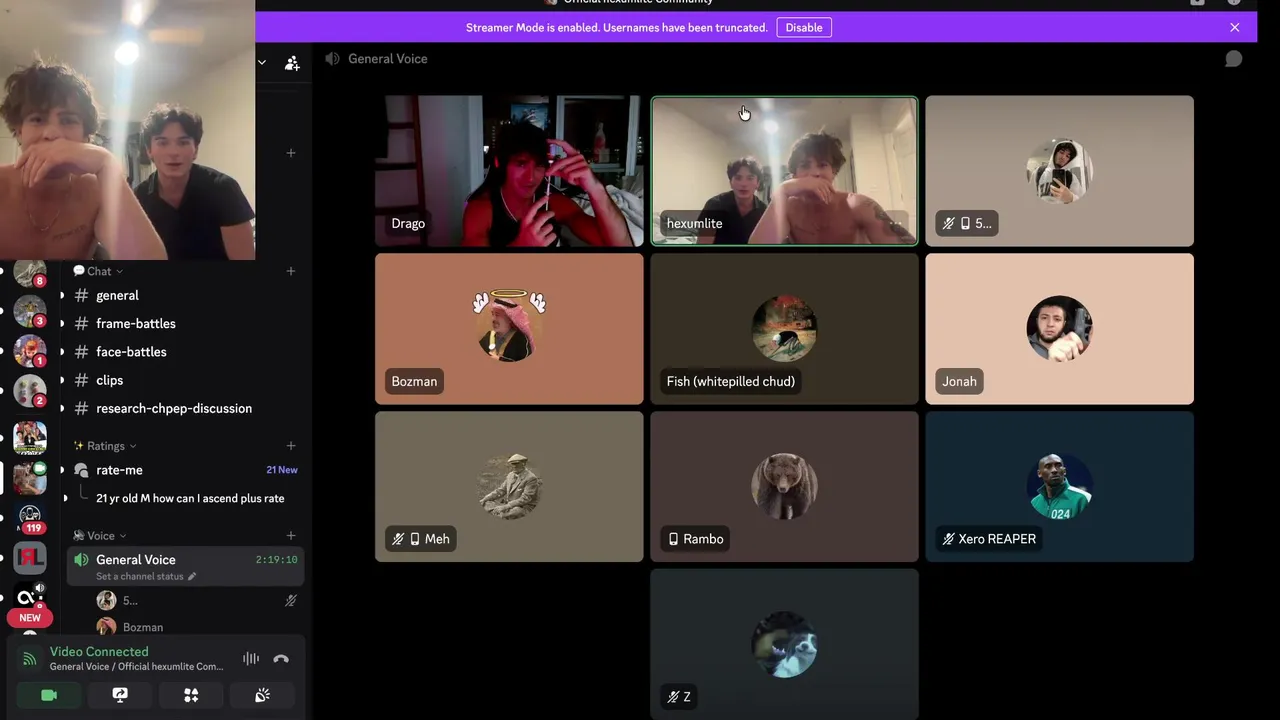This screenshot has width=1280, height=720.
Task: Open the red RL server icon
Action: click(x=30, y=559)
